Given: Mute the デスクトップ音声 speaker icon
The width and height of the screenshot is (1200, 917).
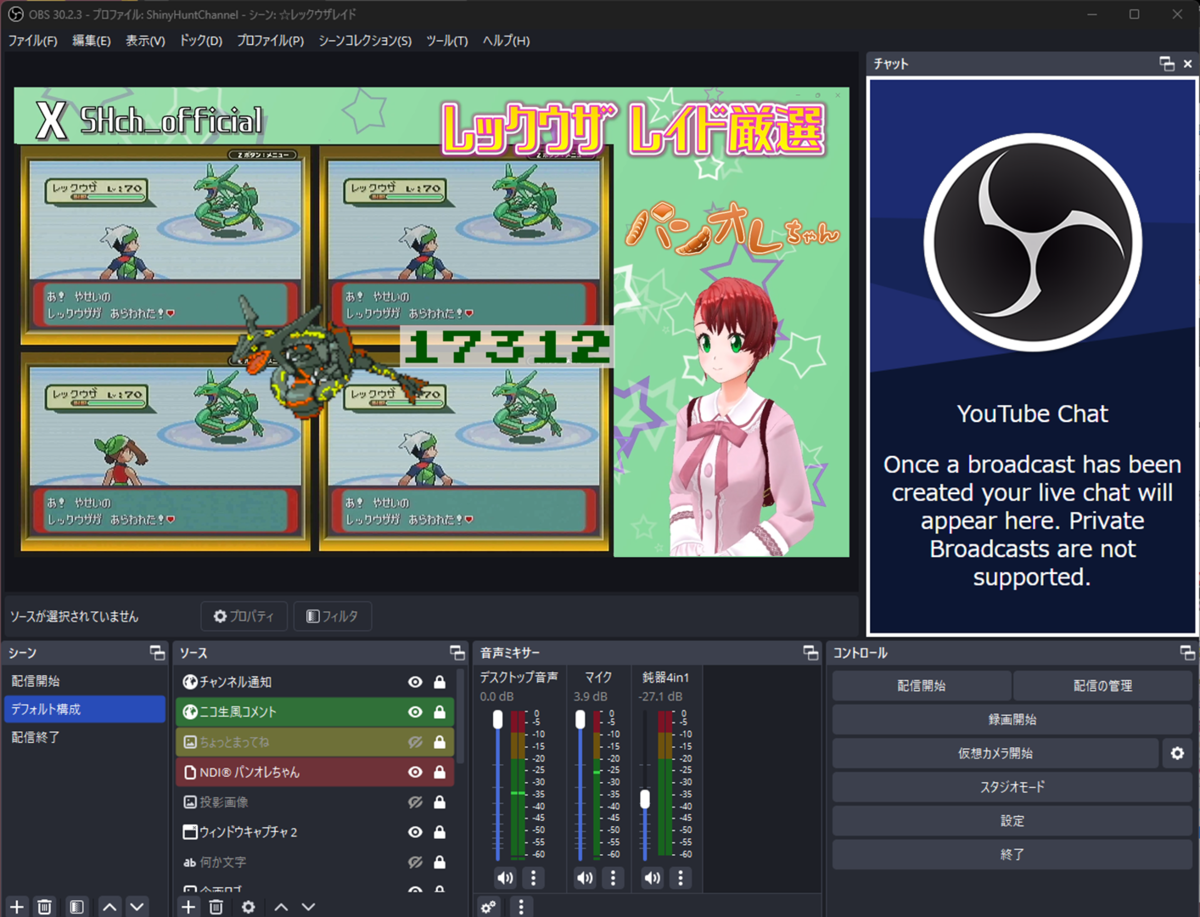Looking at the screenshot, I should [x=505, y=878].
